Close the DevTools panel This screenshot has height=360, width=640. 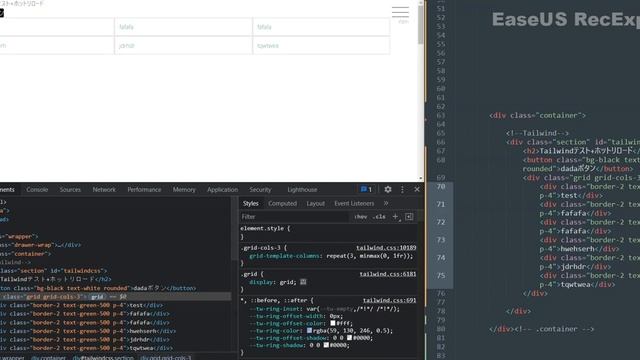click(x=417, y=189)
